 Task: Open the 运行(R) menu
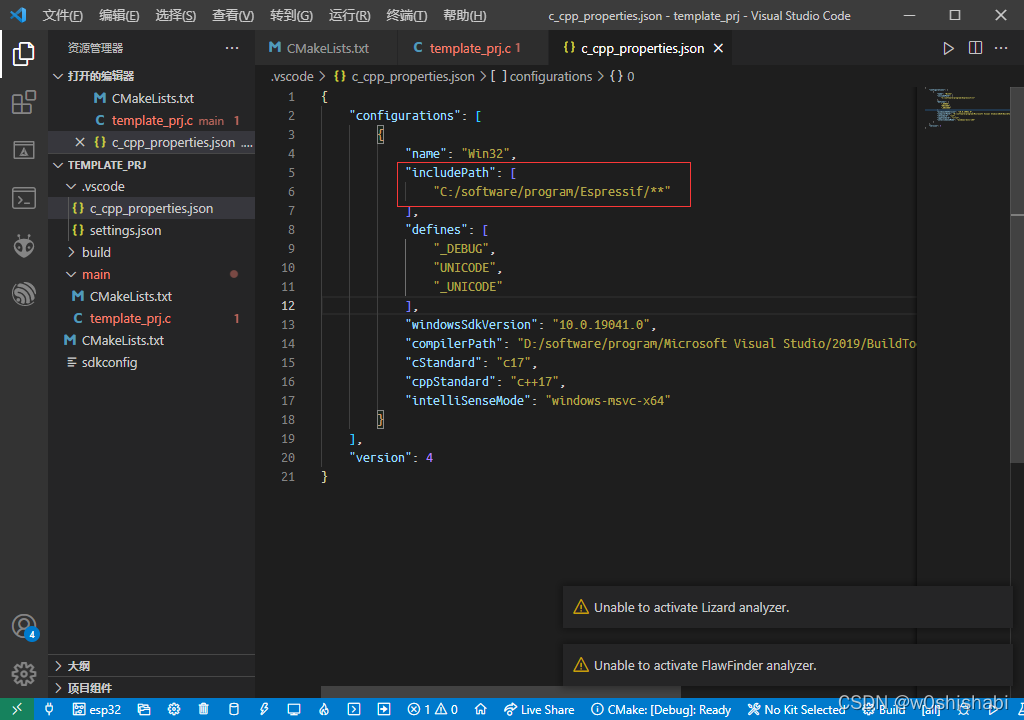click(349, 15)
